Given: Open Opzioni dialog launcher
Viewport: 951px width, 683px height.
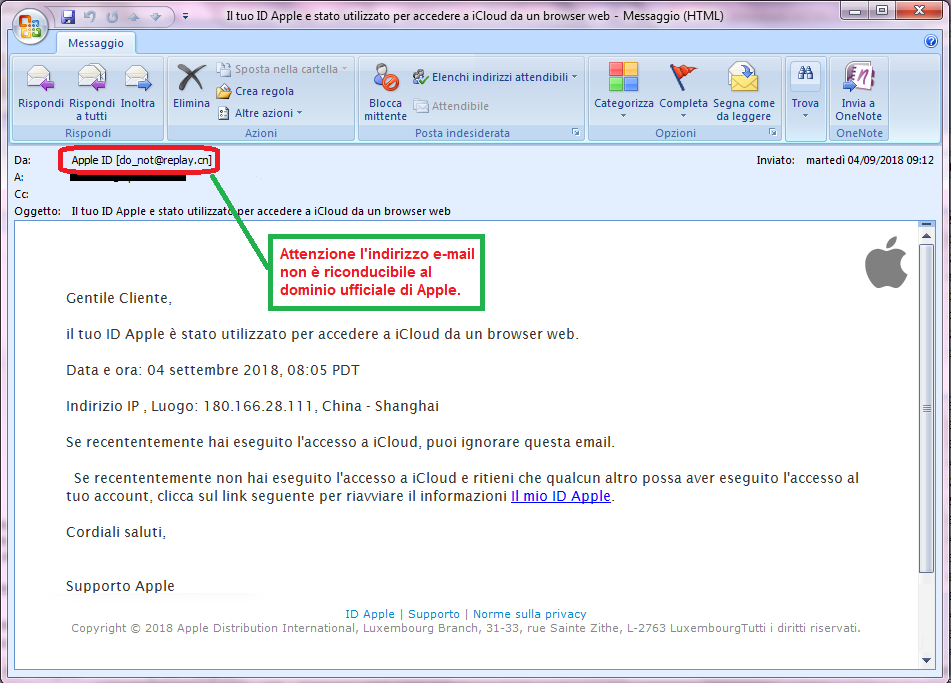Looking at the screenshot, I should 773,132.
